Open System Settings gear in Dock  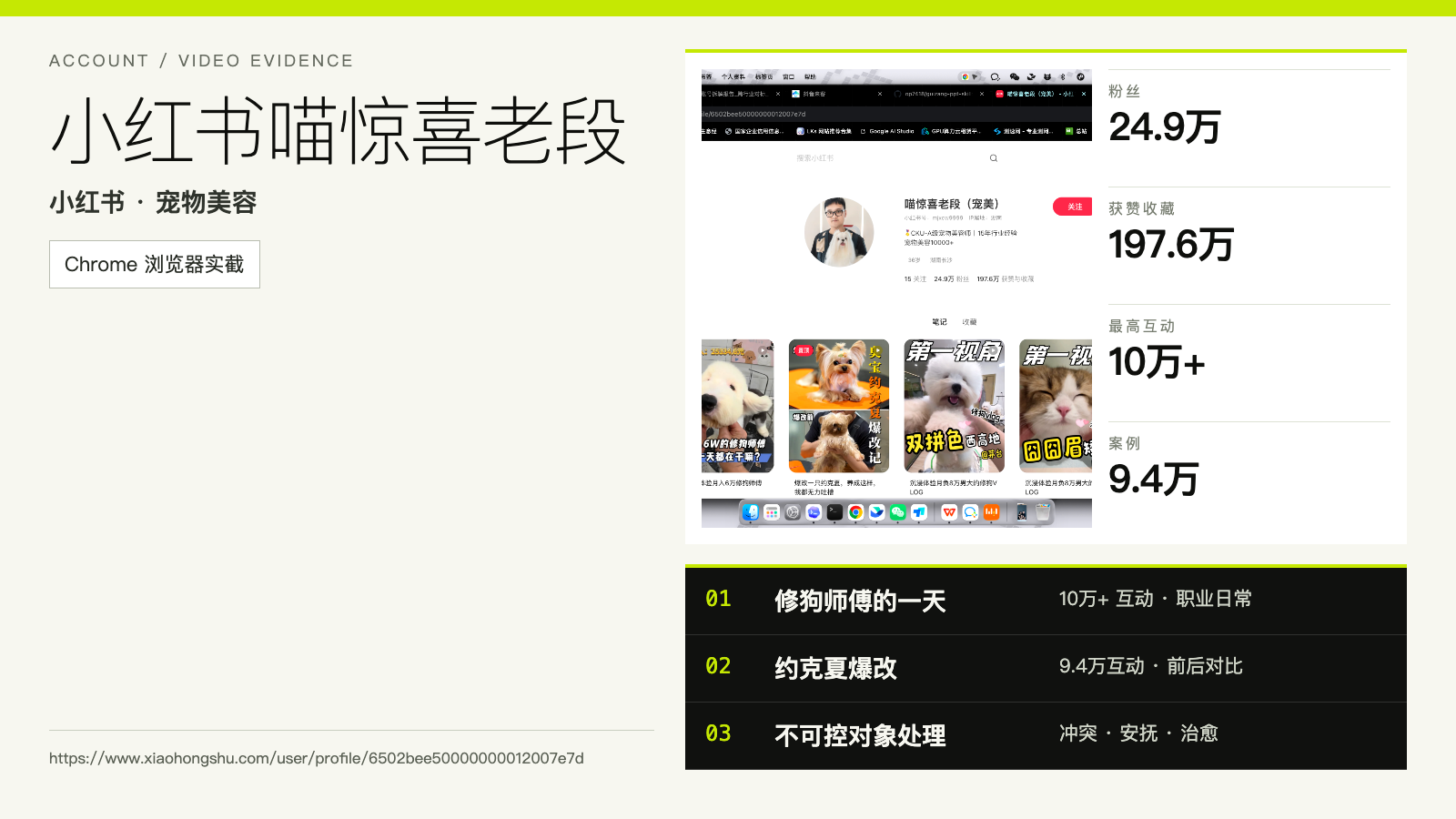click(x=793, y=512)
